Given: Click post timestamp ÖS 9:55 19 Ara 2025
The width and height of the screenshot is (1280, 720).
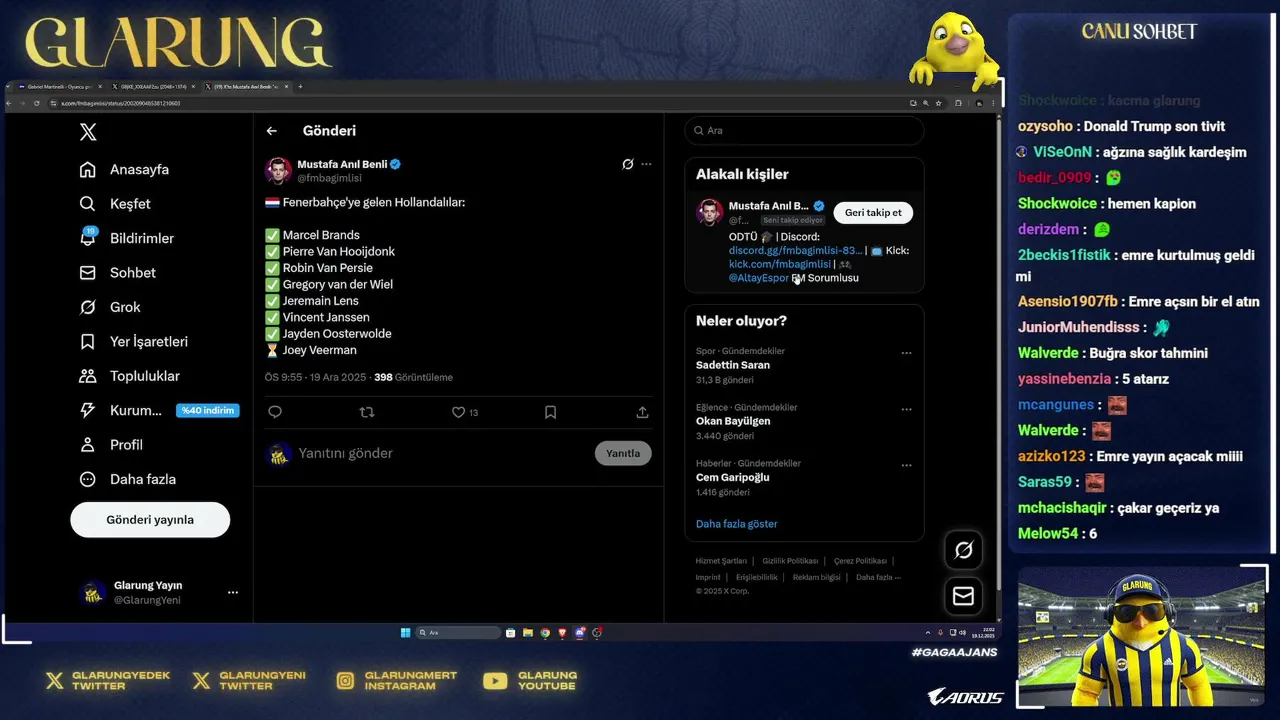Looking at the screenshot, I should (316, 378).
